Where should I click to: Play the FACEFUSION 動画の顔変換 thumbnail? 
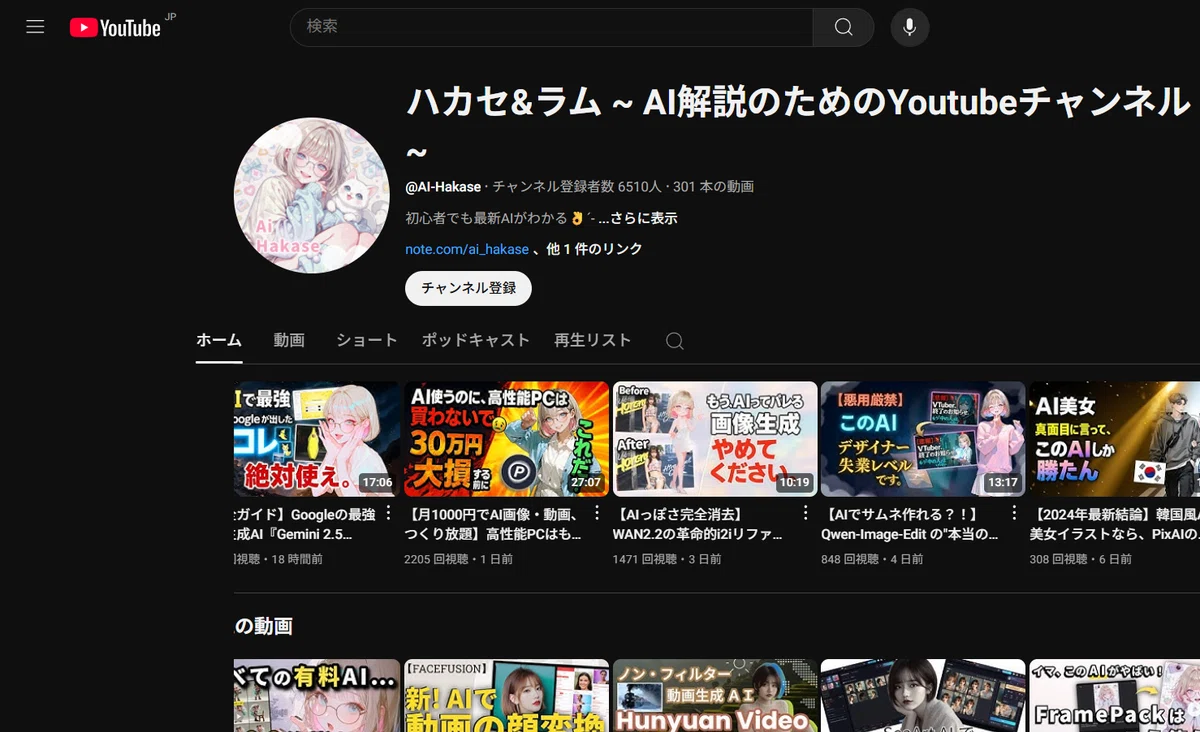[506, 695]
